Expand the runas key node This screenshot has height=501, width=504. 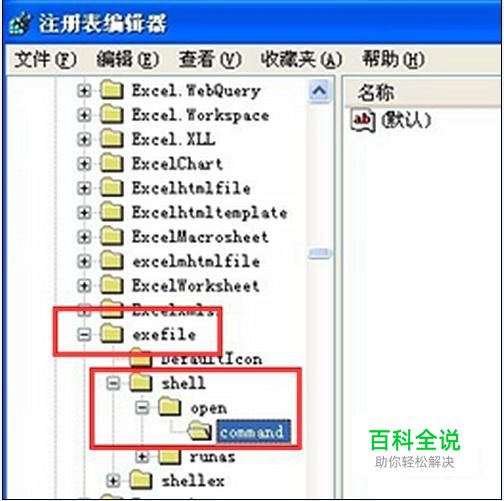click(x=142, y=456)
